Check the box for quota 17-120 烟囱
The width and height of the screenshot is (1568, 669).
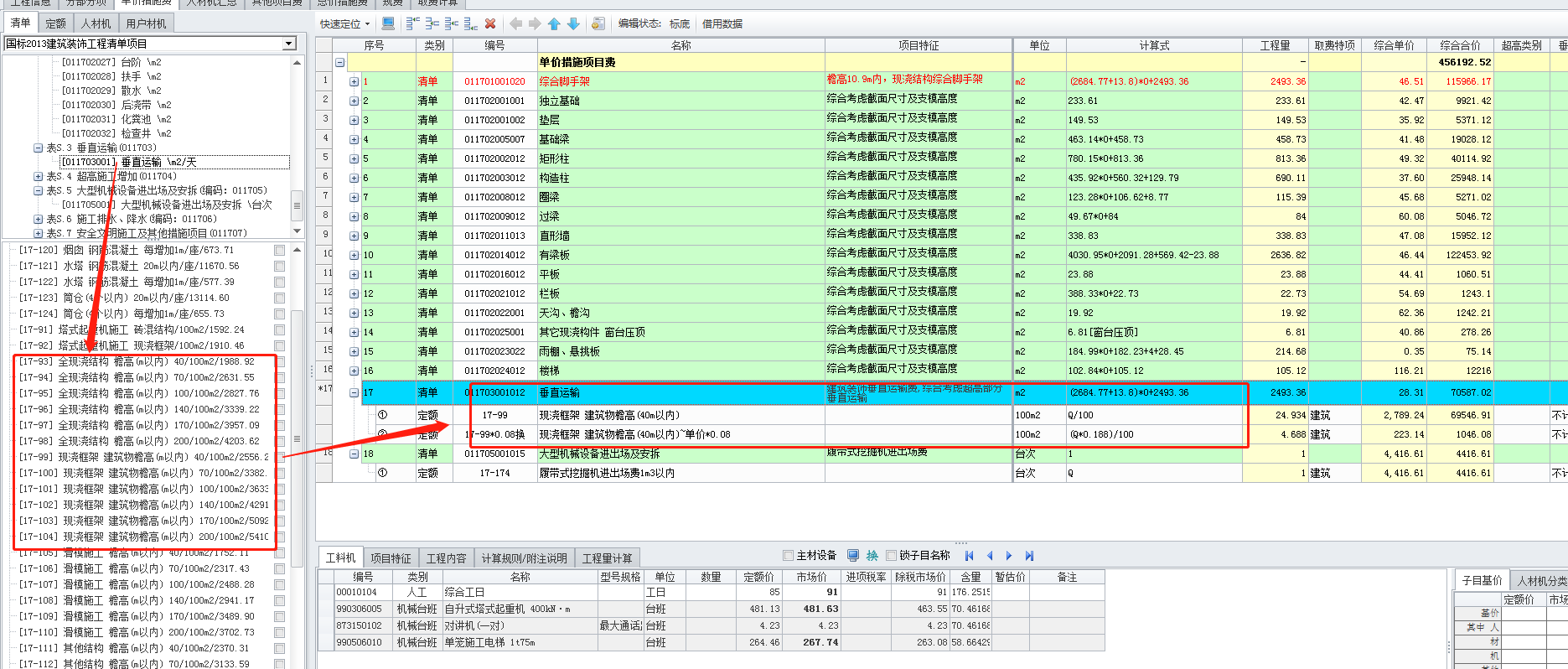coord(279,250)
